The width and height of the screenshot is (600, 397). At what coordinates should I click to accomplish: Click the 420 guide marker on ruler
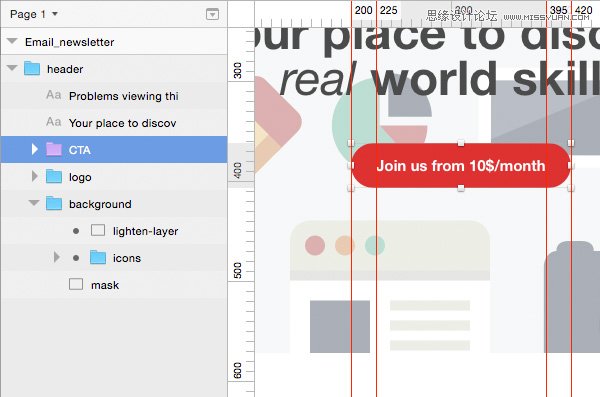click(584, 10)
